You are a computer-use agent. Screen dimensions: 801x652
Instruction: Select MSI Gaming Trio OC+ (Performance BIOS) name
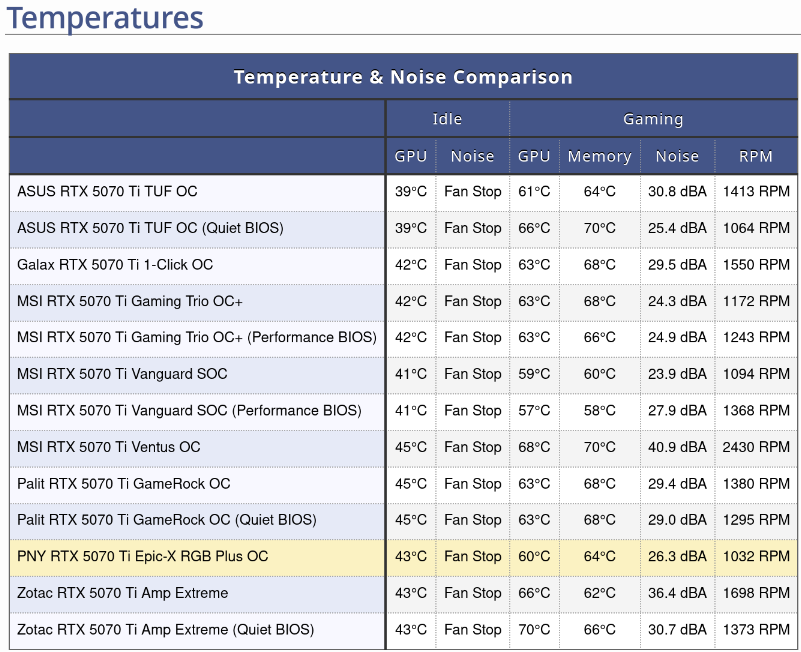point(197,338)
